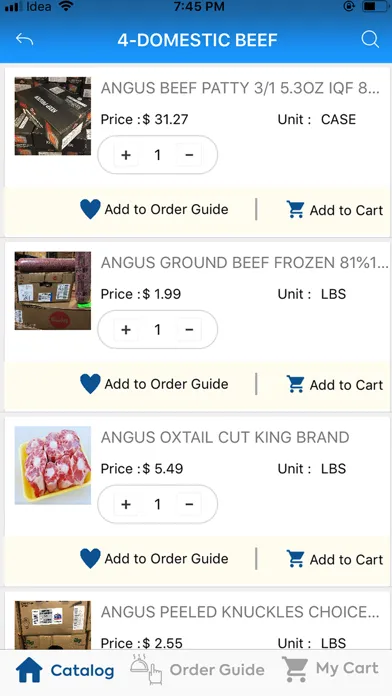Tap cart icon for Angus Oxtail Cut
The image size is (392, 696).
[295, 559]
